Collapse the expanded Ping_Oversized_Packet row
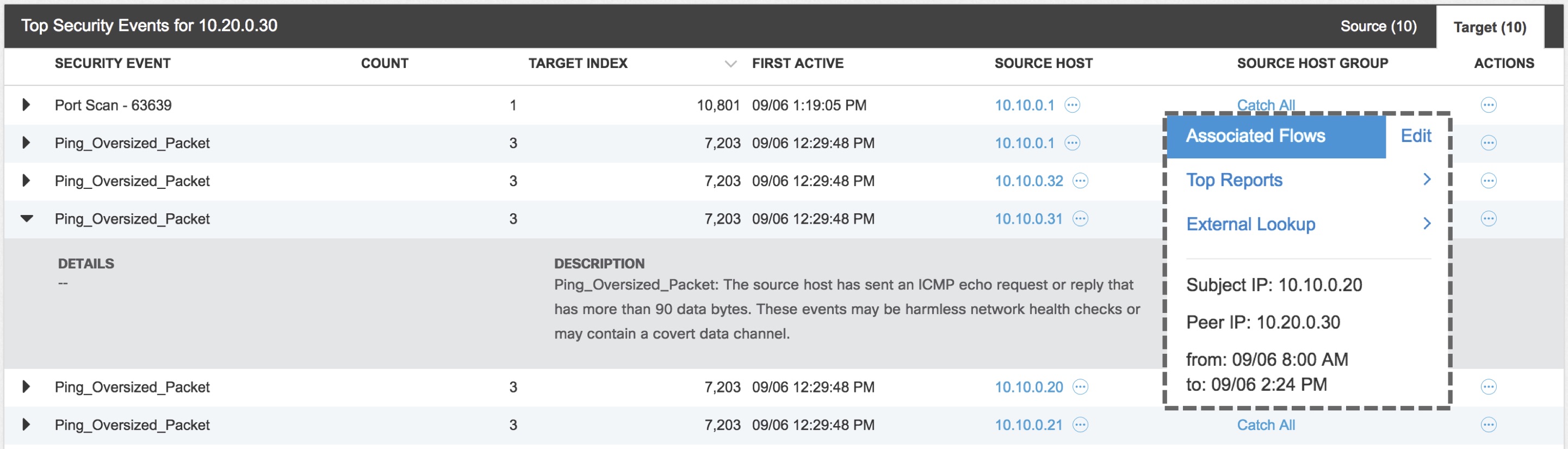 tap(26, 219)
